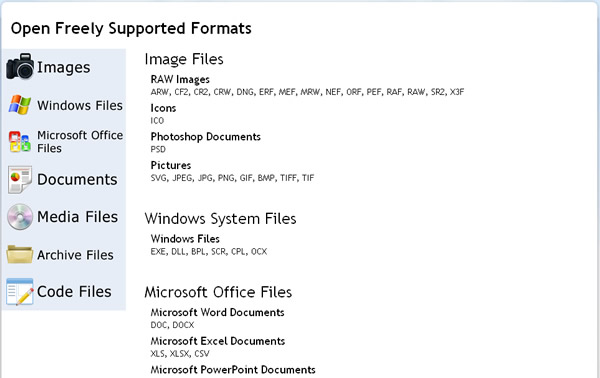The image size is (600, 378).
Task: Open the Images category label
Action: click(x=64, y=67)
